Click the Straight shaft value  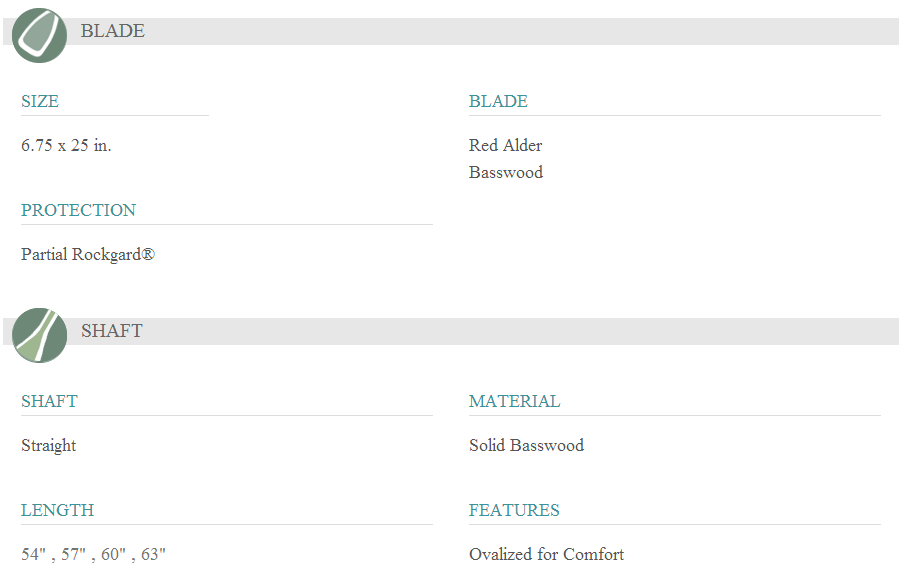[x=48, y=445]
